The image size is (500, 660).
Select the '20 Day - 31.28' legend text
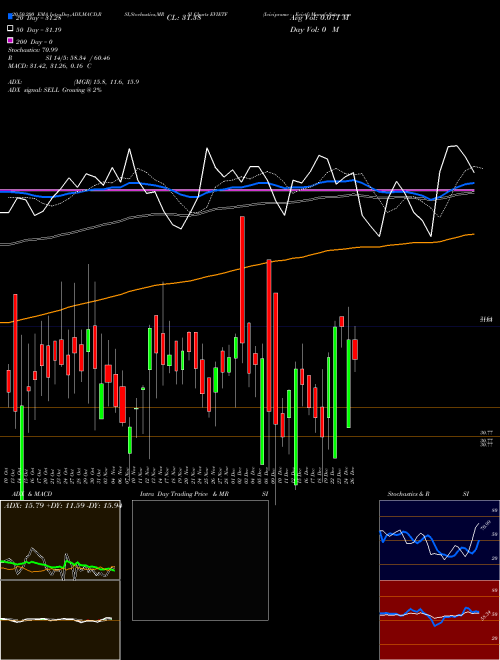tap(39, 18)
